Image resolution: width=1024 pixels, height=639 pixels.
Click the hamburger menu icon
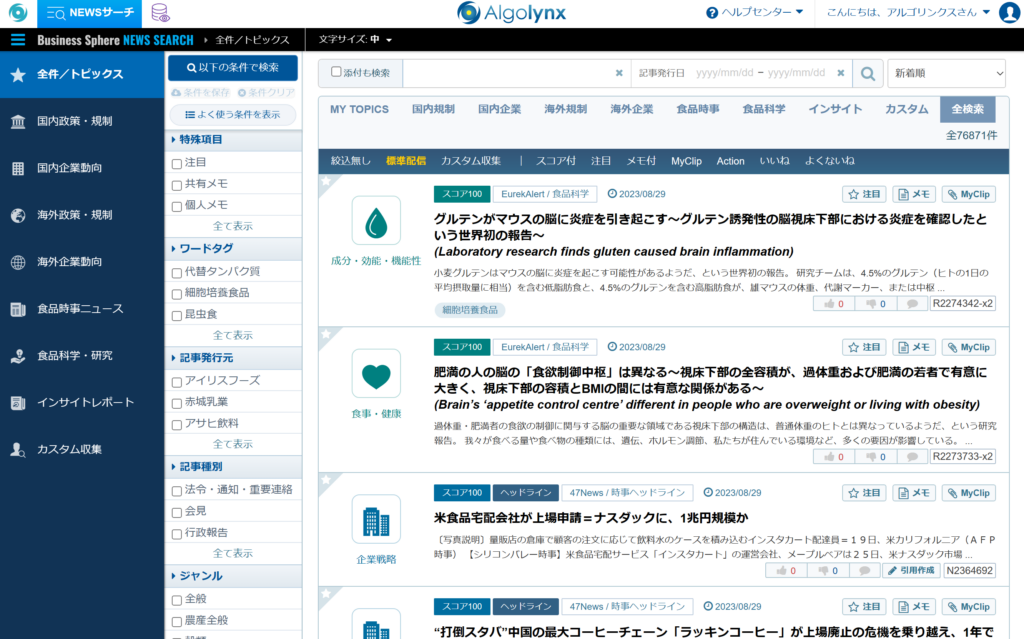[18, 40]
